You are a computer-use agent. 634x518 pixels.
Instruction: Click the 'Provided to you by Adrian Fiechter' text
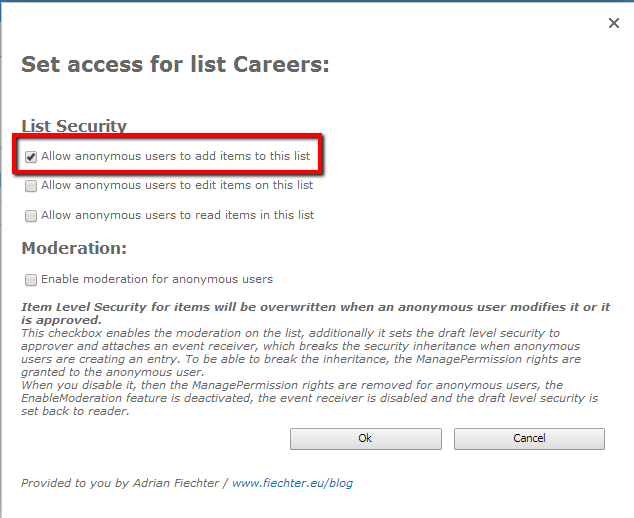[124, 483]
